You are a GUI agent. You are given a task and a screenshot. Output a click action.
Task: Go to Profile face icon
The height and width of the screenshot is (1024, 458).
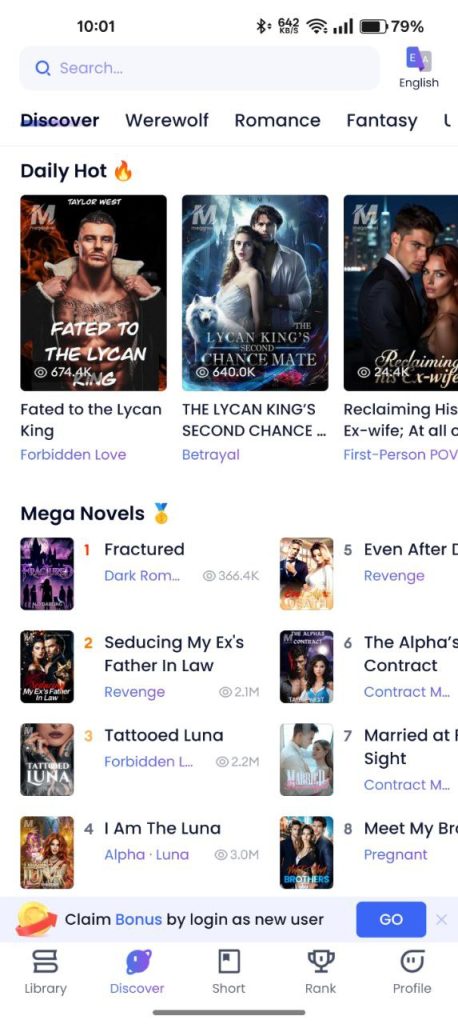click(x=412, y=961)
